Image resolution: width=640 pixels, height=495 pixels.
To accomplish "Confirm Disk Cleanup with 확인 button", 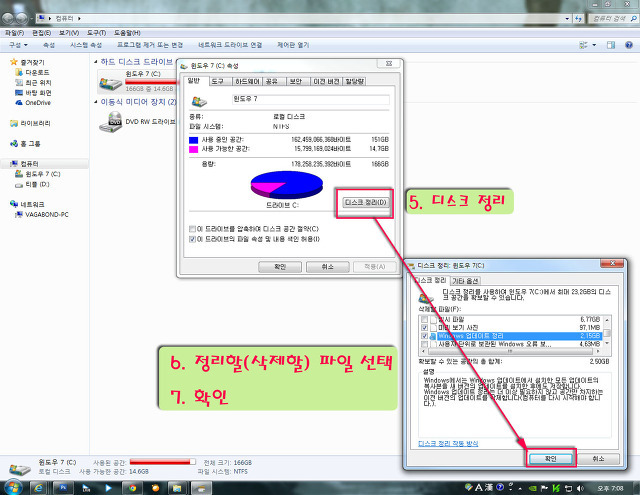I will tap(550, 459).
